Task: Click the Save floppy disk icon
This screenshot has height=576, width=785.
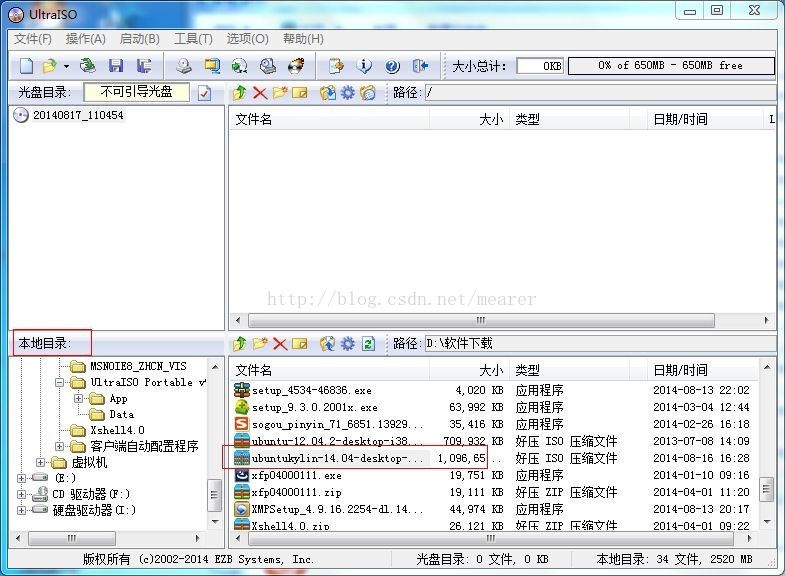Action: [116, 66]
